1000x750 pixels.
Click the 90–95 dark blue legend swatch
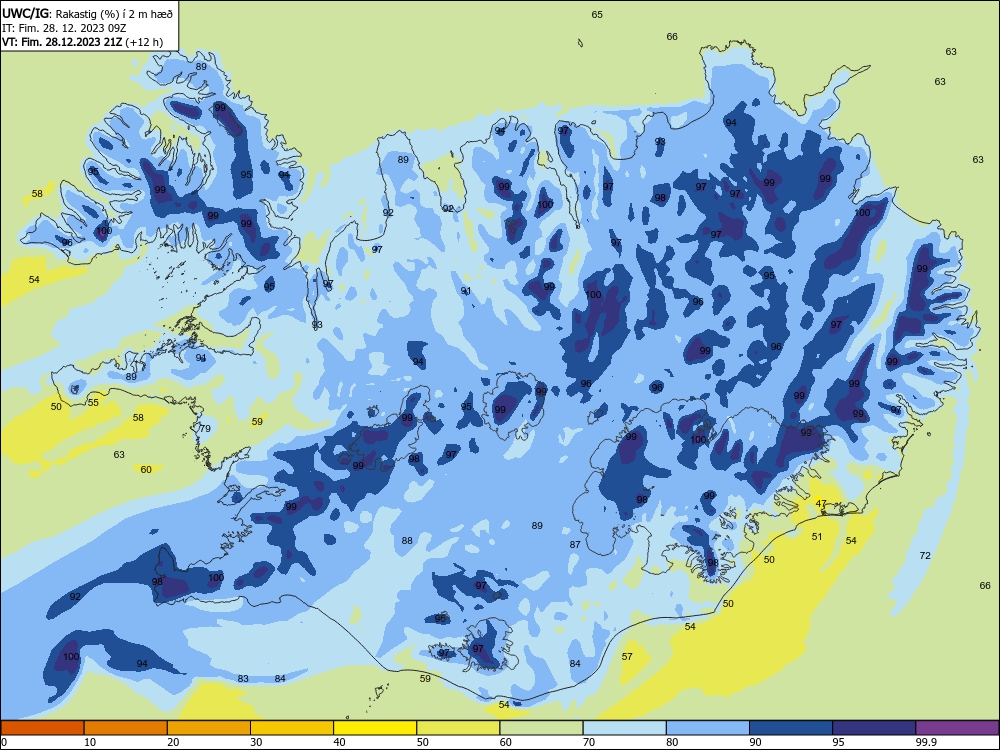click(x=791, y=728)
